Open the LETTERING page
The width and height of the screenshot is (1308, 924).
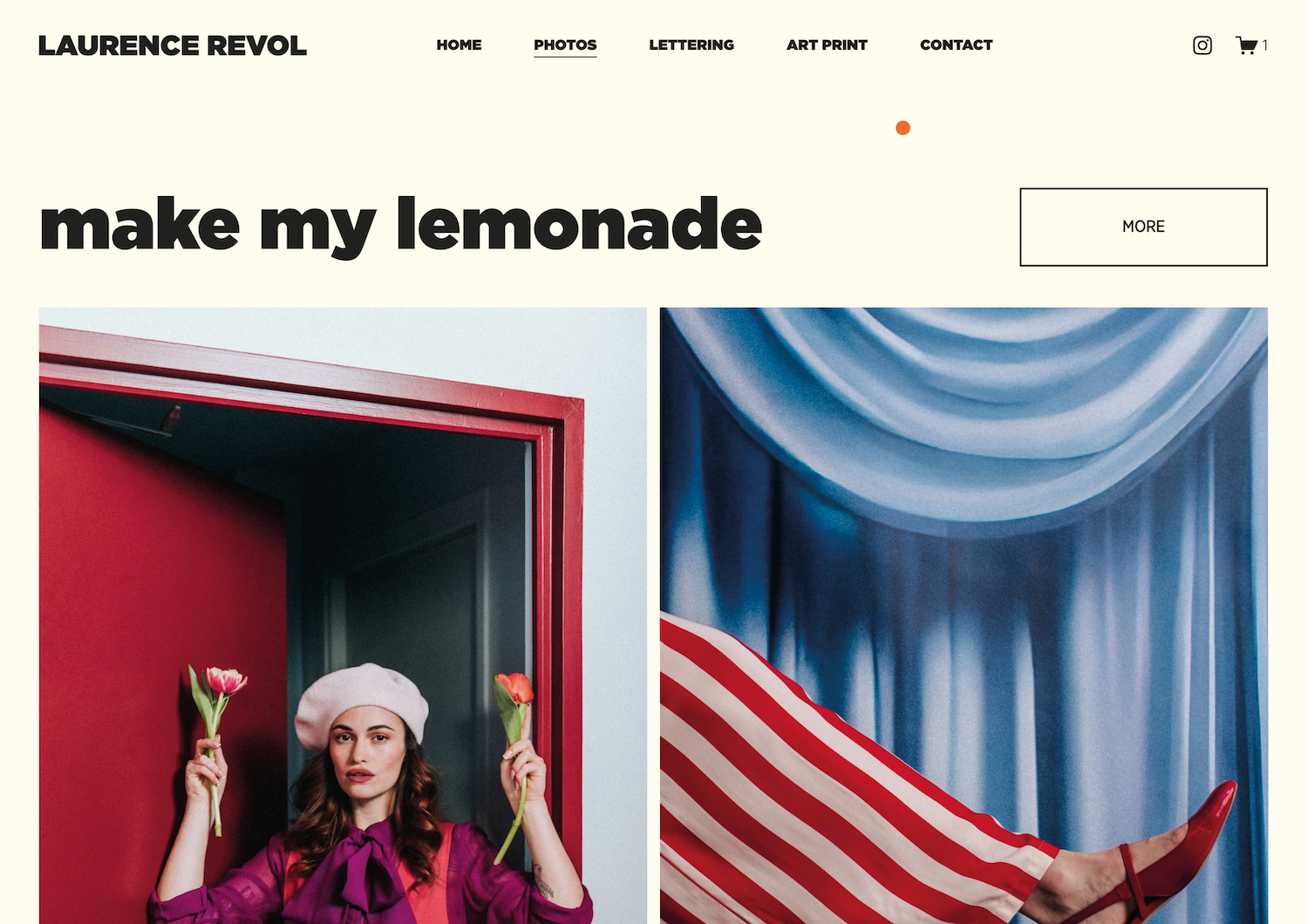(691, 44)
